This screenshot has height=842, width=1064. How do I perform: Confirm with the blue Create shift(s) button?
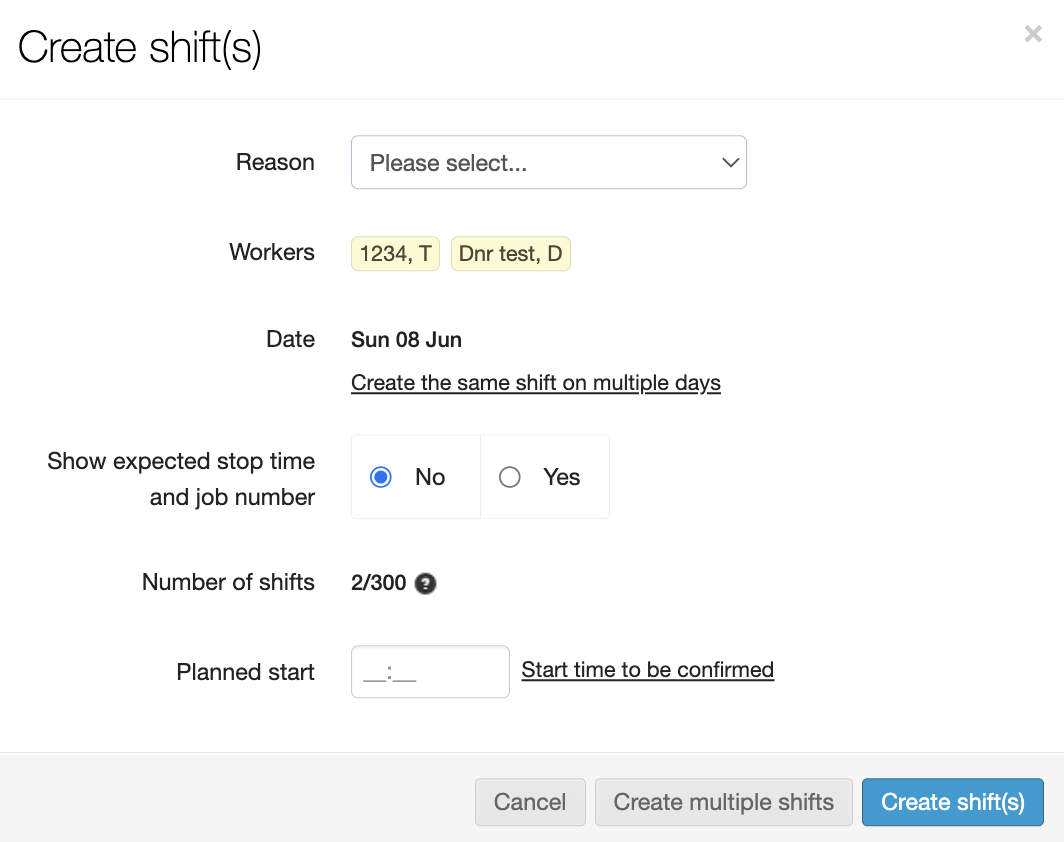952,802
